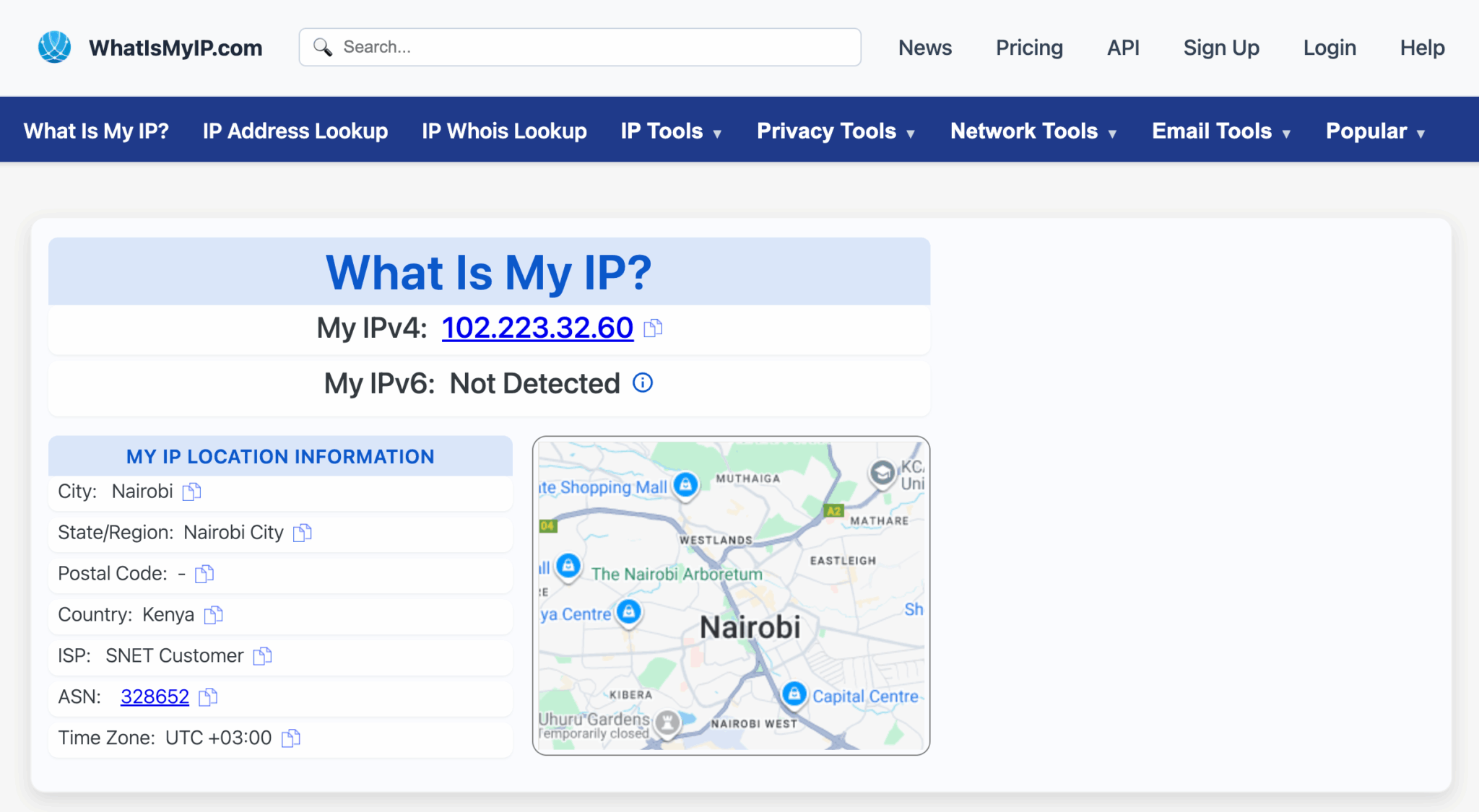Click the search magnifier icon
This screenshot has height=812, width=1479.
324,46
